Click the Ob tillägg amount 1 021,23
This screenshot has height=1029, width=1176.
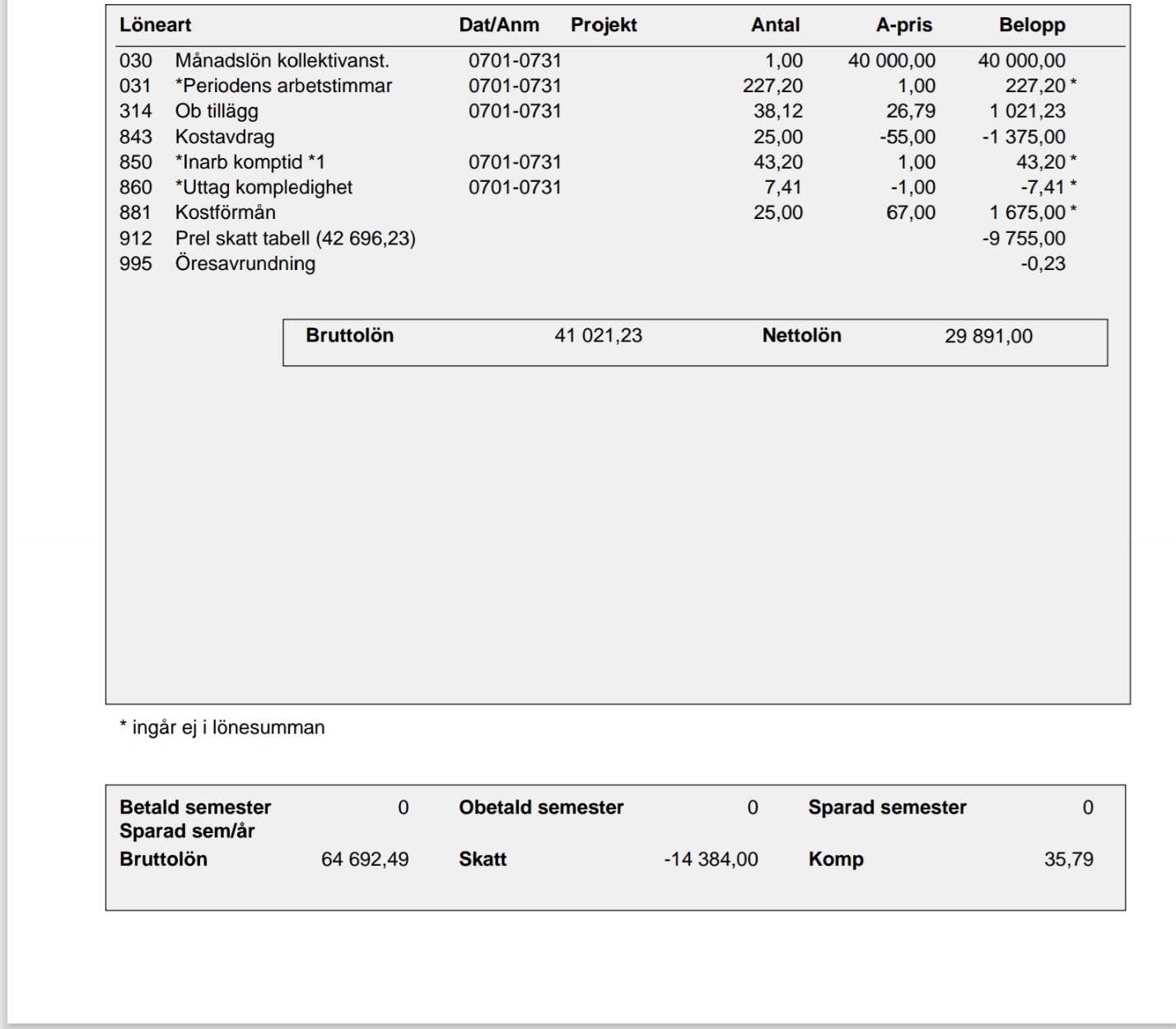(x=1028, y=111)
